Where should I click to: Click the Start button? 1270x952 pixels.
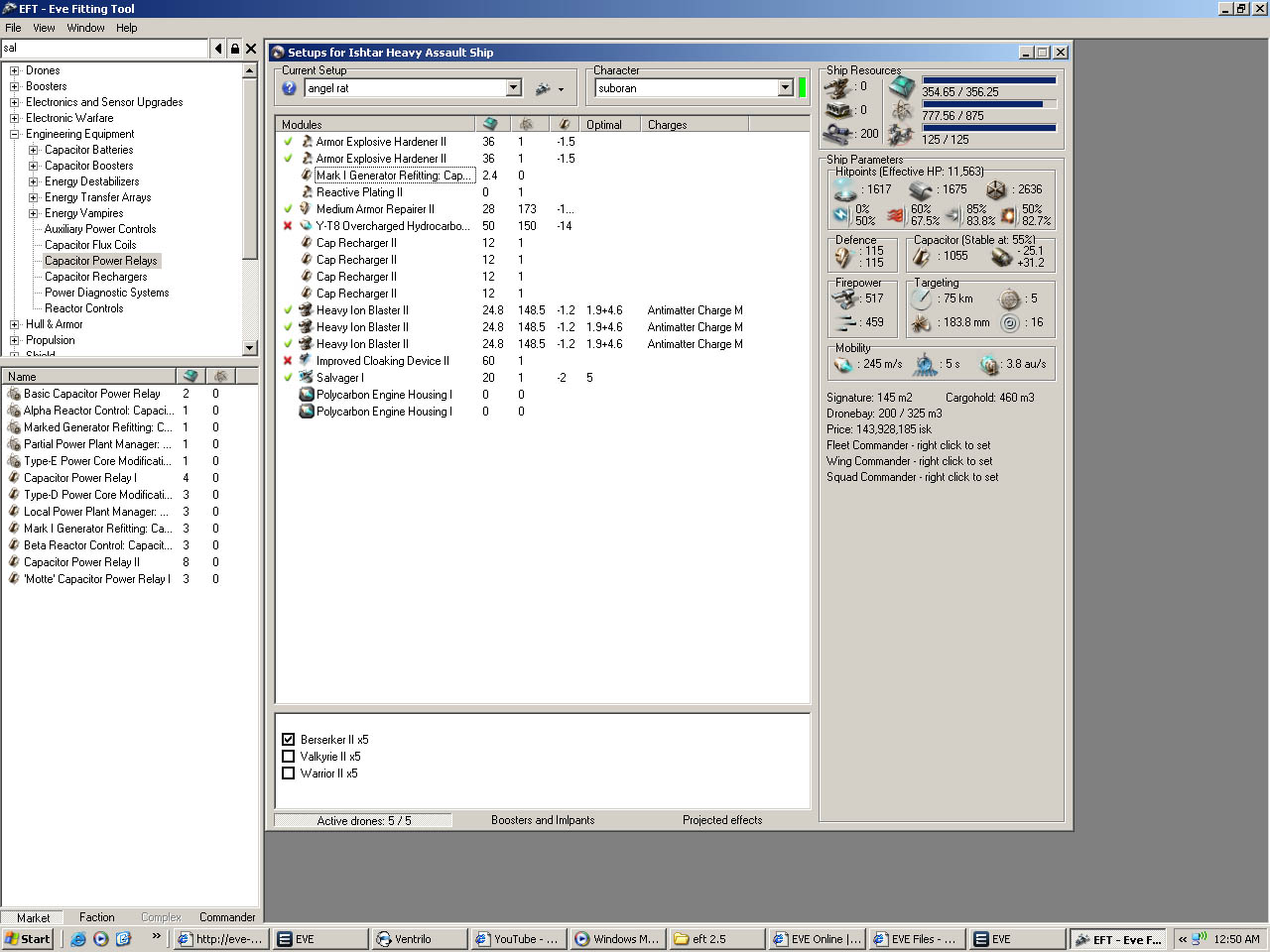28,939
